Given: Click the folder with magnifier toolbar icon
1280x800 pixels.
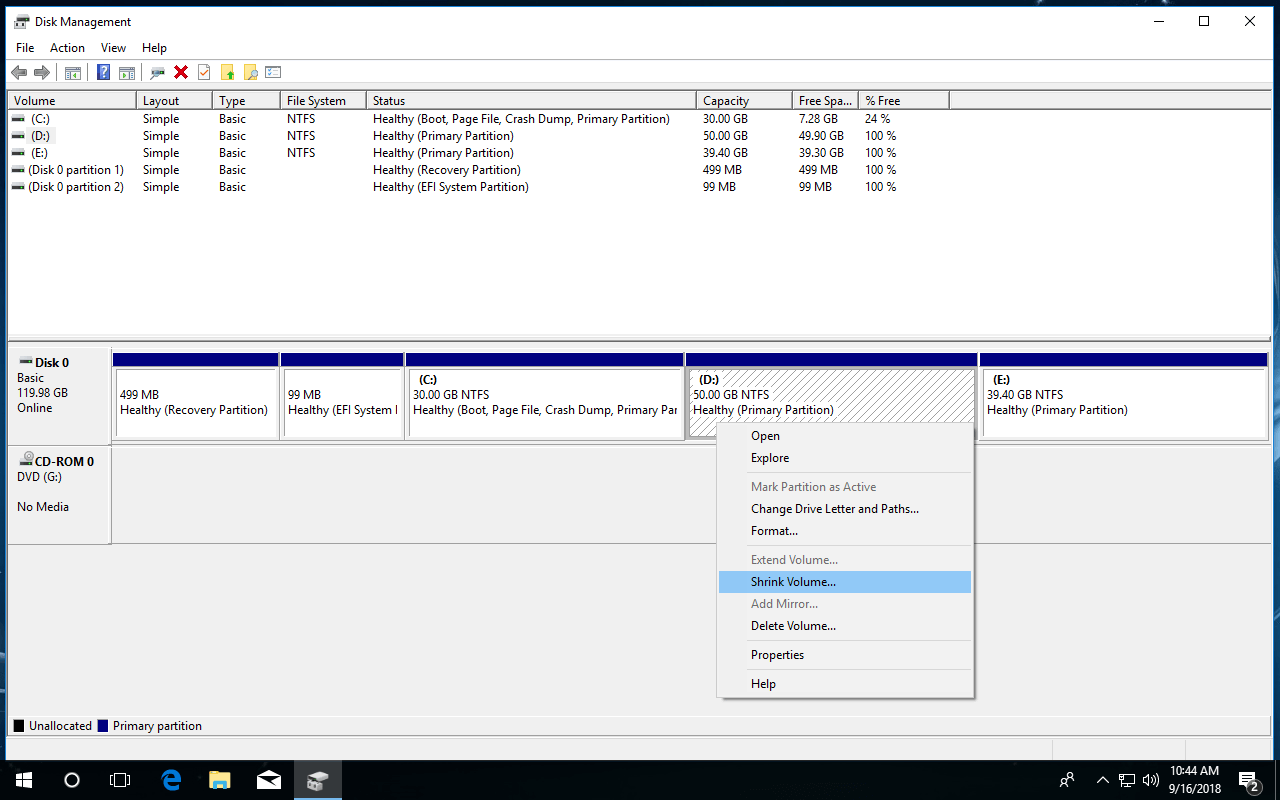Looking at the screenshot, I should click(250, 72).
